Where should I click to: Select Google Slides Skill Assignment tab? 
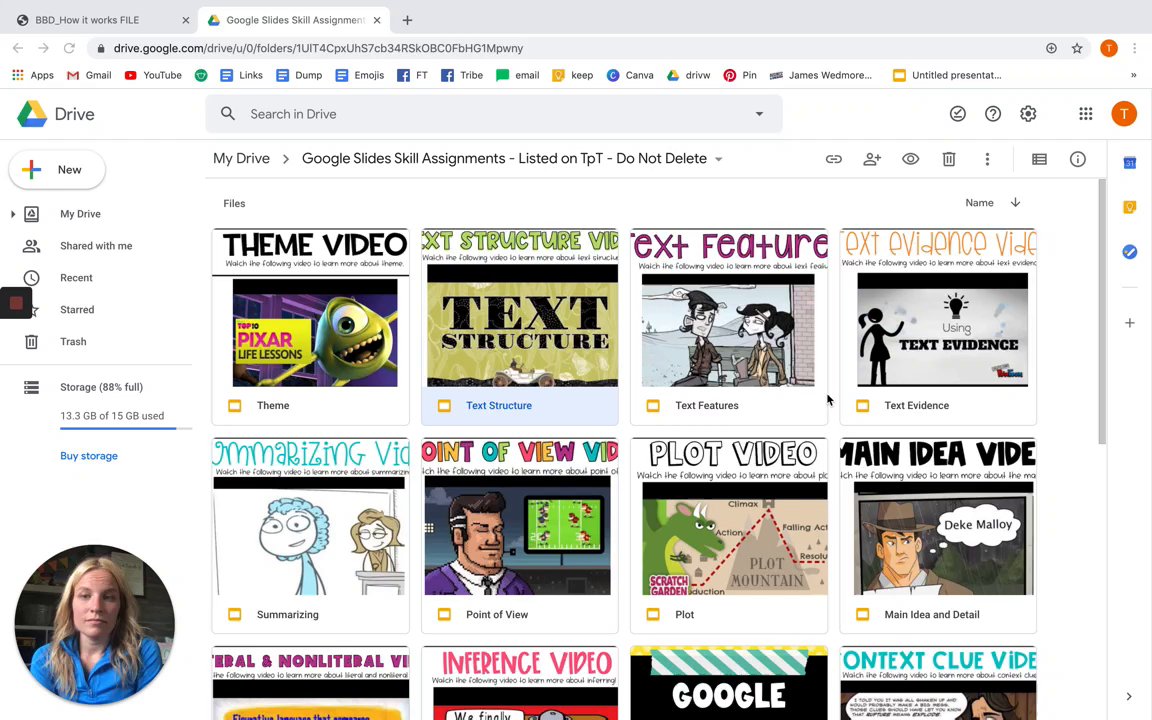(295, 20)
